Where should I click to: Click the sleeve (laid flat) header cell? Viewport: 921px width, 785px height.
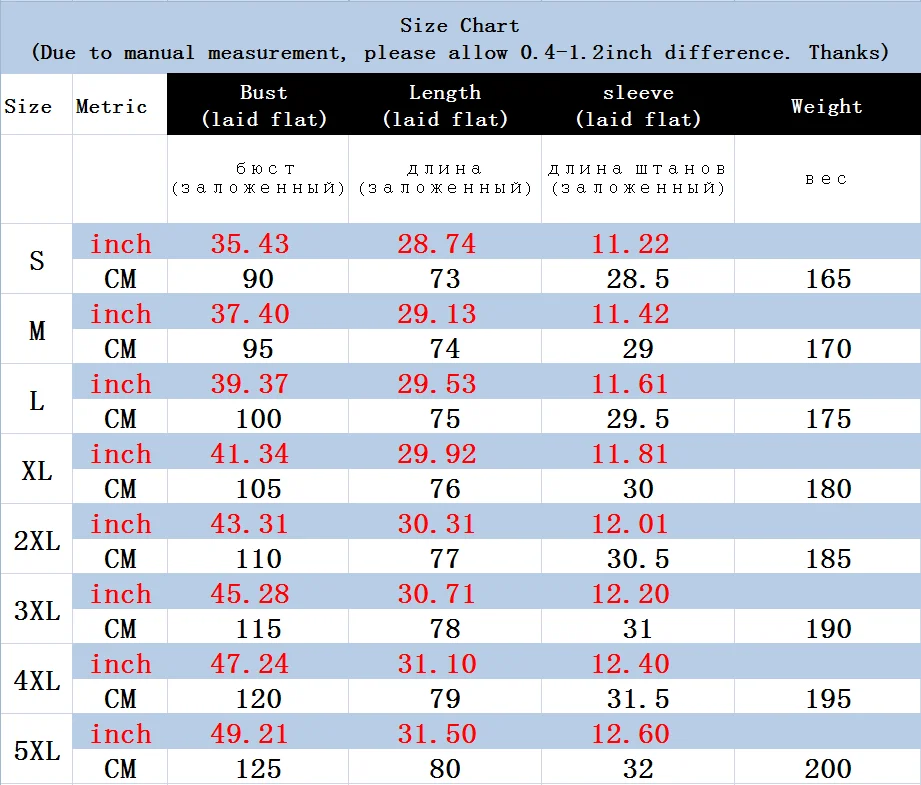point(638,105)
